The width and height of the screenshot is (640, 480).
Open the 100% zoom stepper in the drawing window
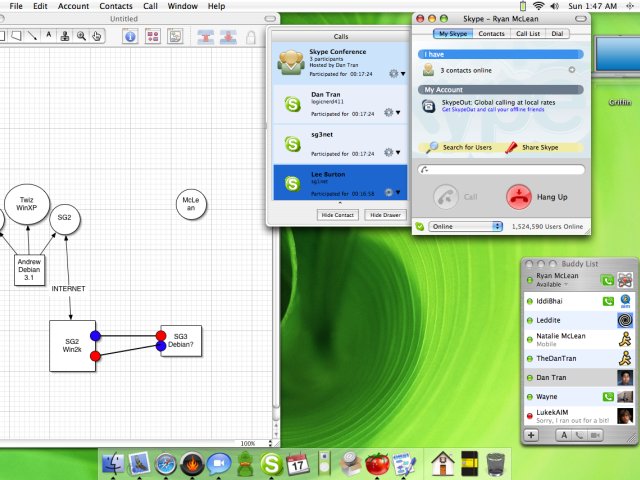[x=270, y=443]
